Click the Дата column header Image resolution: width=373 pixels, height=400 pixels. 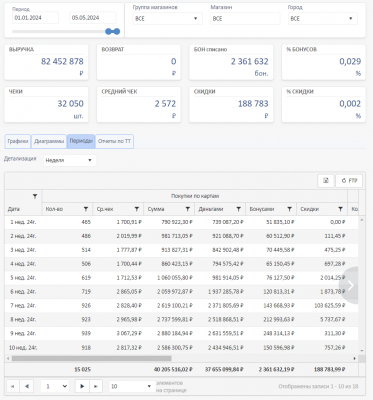13,209
